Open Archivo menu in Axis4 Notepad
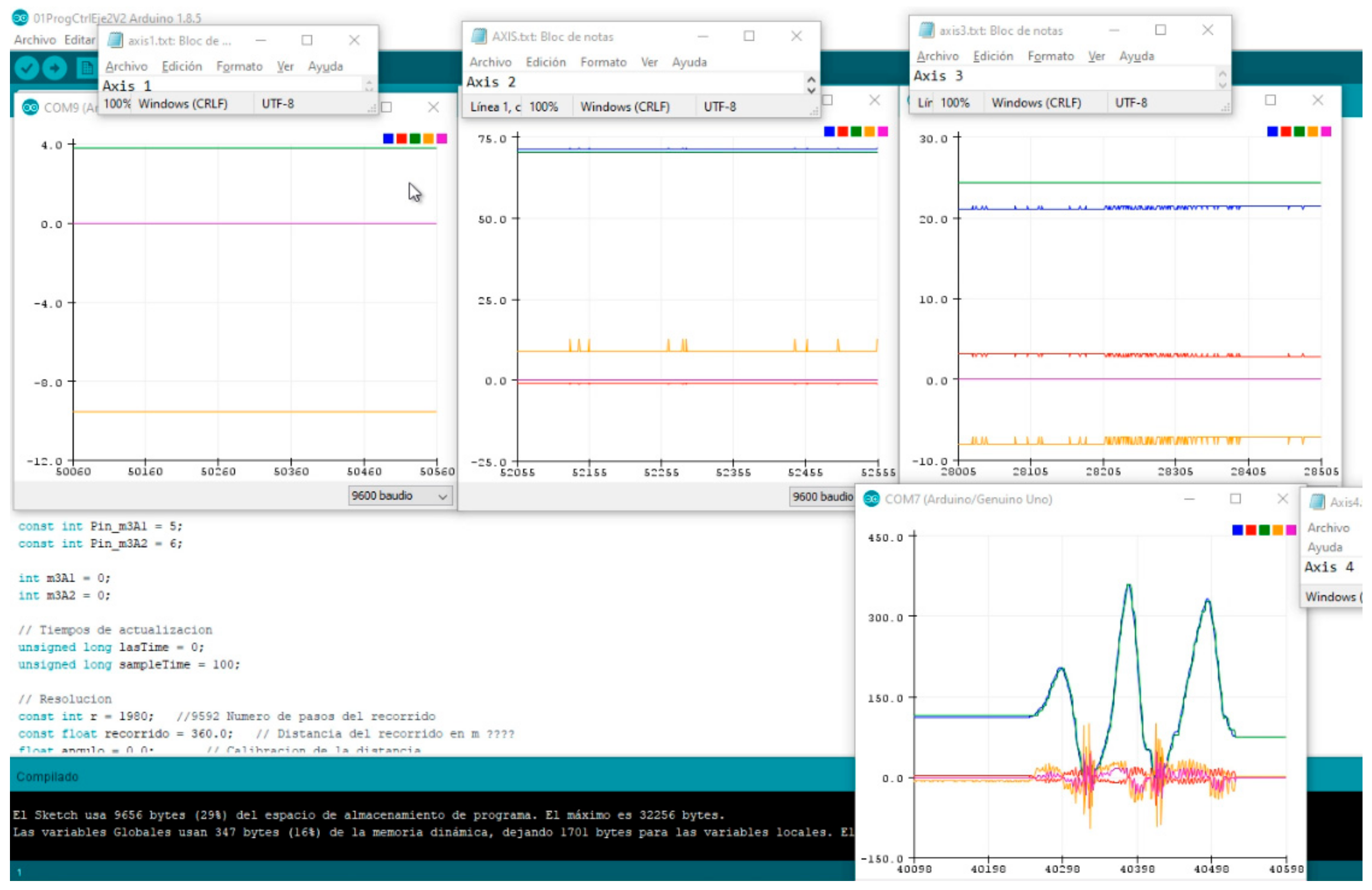Viewport: 1372px width, 890px height. (x=1328, y=527)
